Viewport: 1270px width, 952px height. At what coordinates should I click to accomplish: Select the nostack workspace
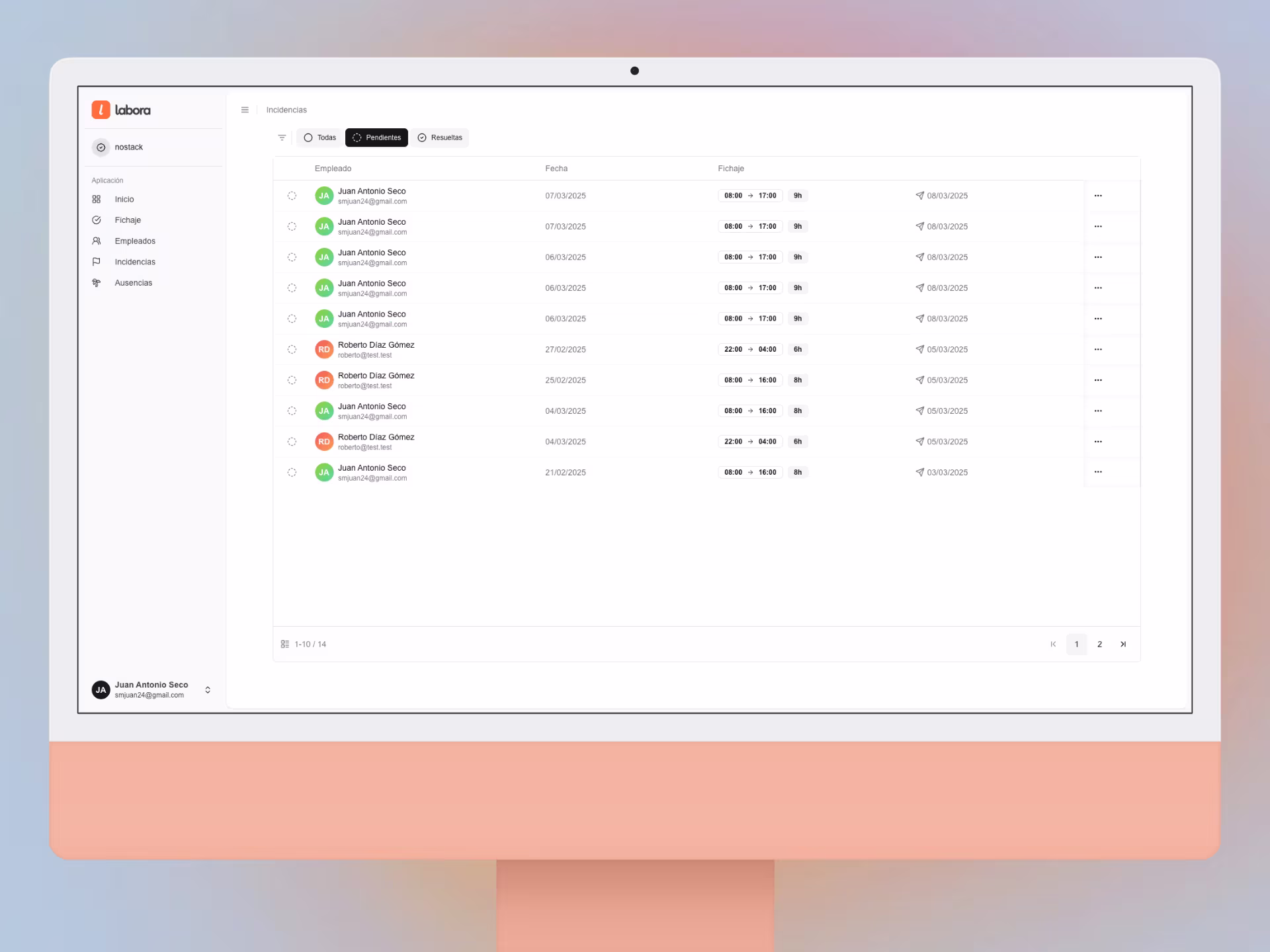point(128,147)
